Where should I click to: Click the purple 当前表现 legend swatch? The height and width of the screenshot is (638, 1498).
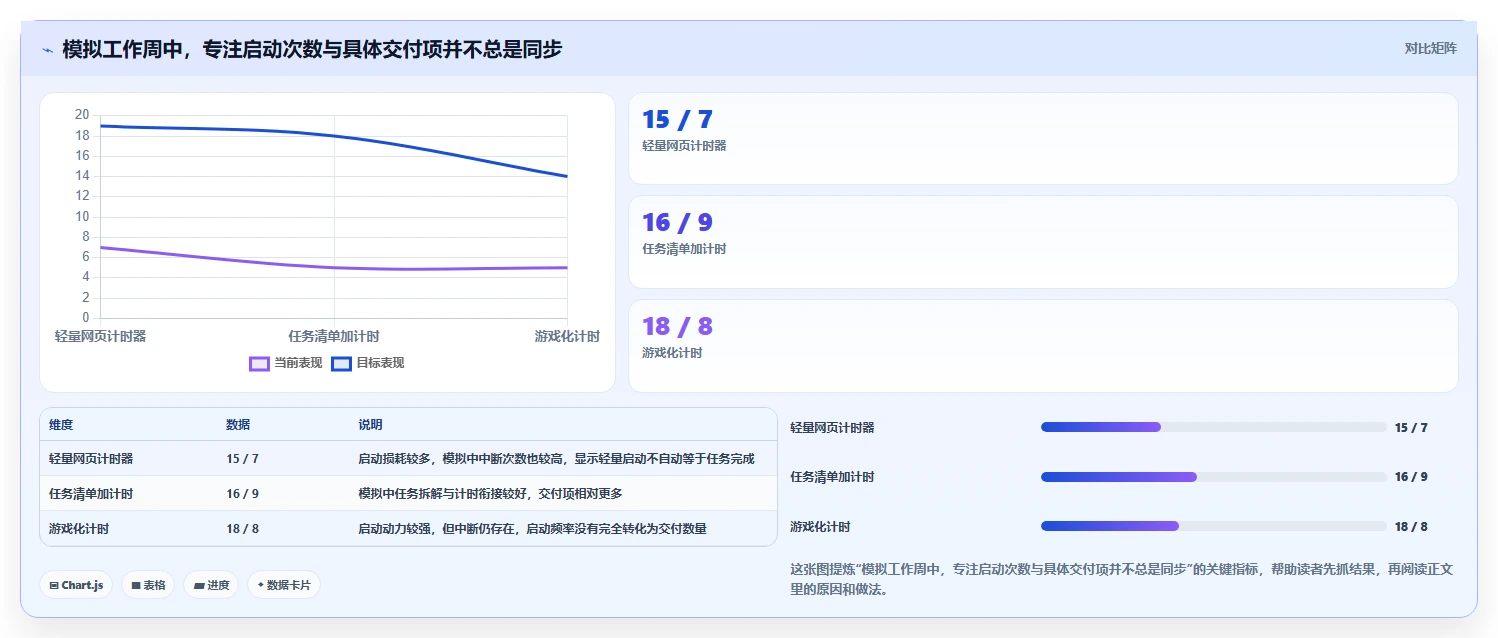pyautogui.click(x=259, y=363)
